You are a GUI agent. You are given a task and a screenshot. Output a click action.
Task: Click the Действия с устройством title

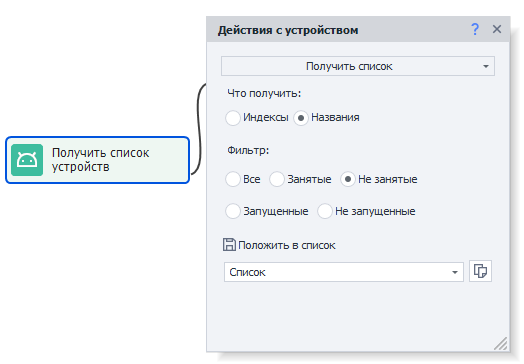(288, 30)
